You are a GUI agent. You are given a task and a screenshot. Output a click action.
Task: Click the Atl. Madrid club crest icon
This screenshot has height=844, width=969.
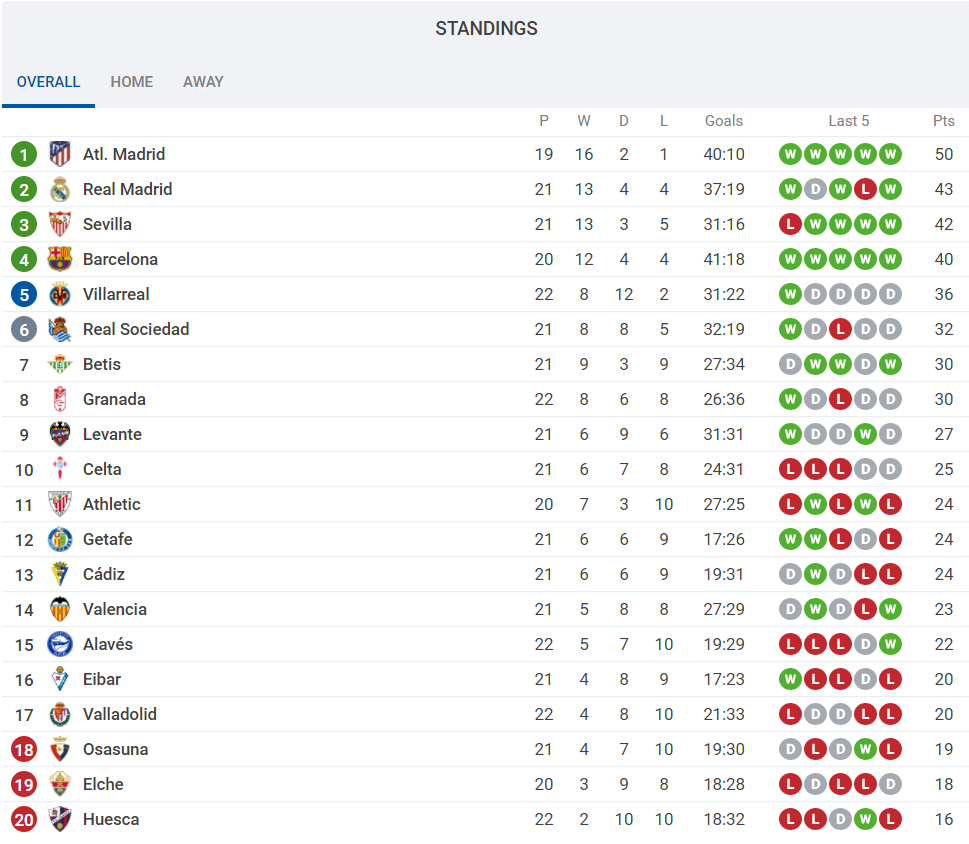click(x=60, y=154)
